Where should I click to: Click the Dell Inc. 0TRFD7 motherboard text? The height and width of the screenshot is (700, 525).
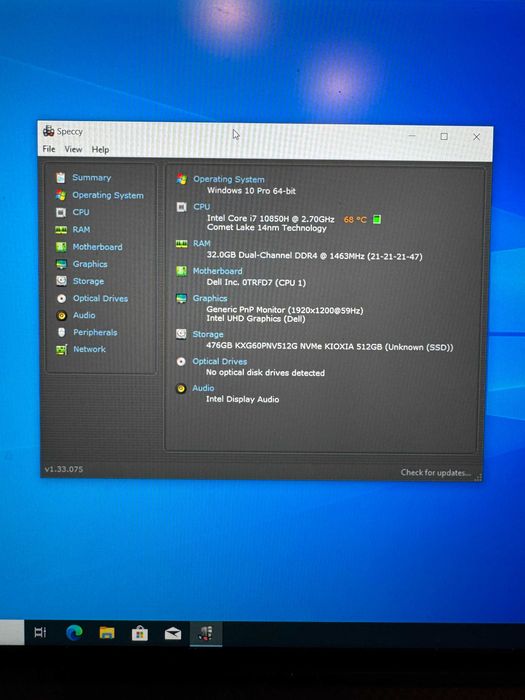256,283
